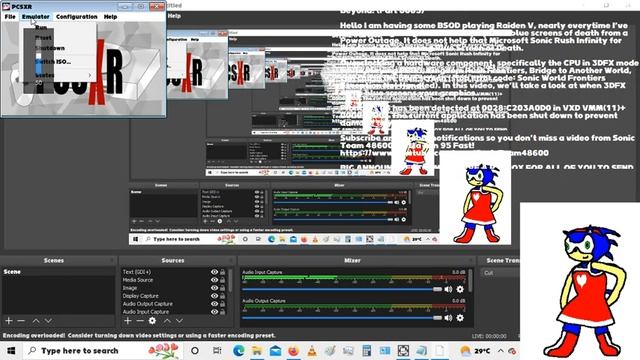640x360 pixels.
Task: Lock the Text (GDI+) source
Action: tap(222, 272)
